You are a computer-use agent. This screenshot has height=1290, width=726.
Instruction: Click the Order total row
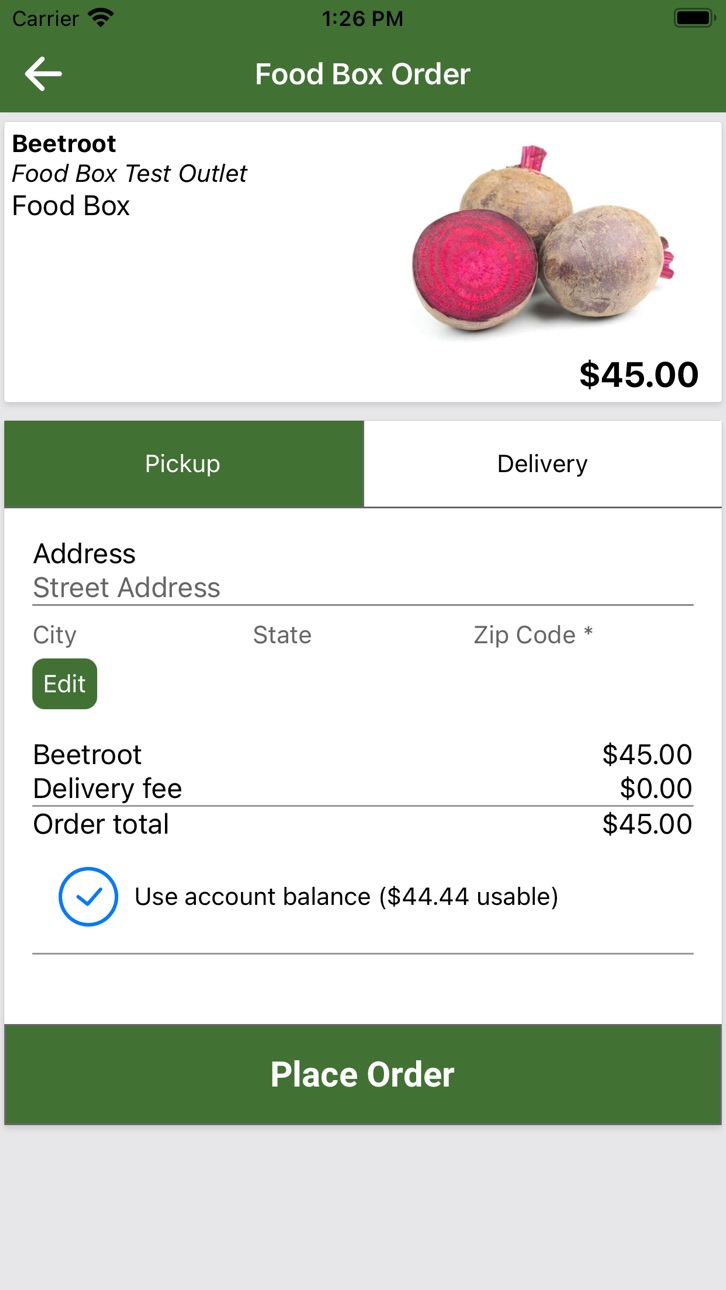click(x=363, y=824)
